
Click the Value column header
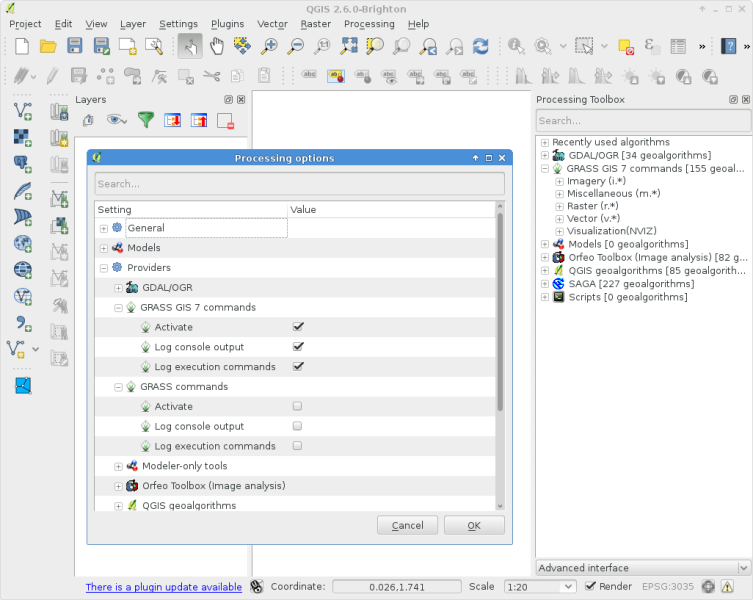pos(391,209)
